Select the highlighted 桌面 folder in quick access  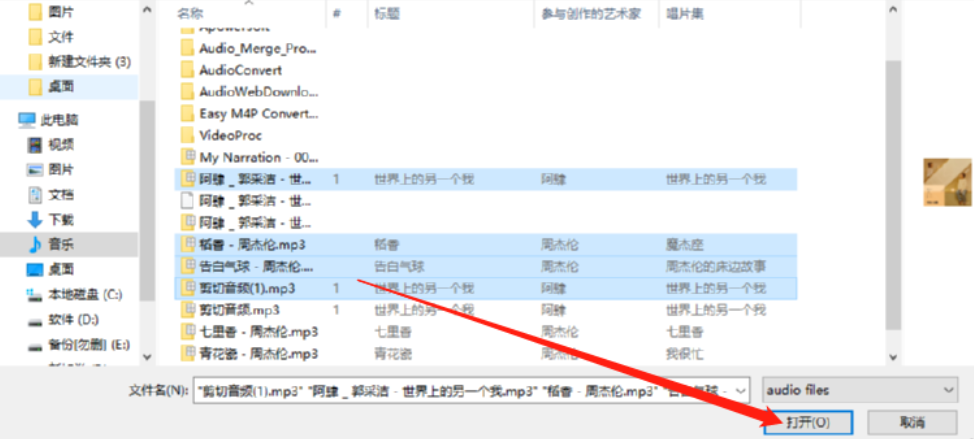(x=51, y=86)
